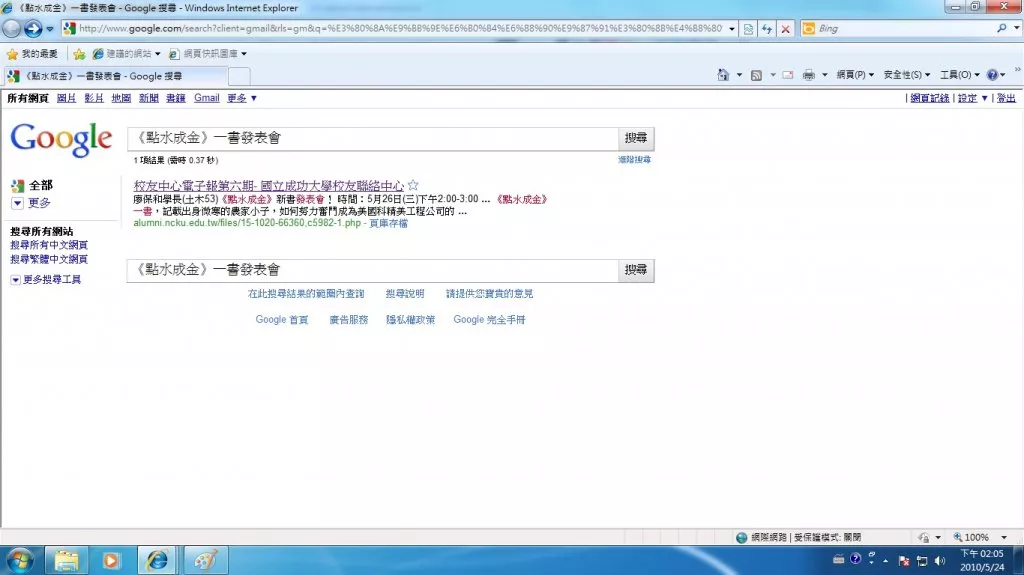Click the 圖片 images link in Google bar

pos(67,98)
